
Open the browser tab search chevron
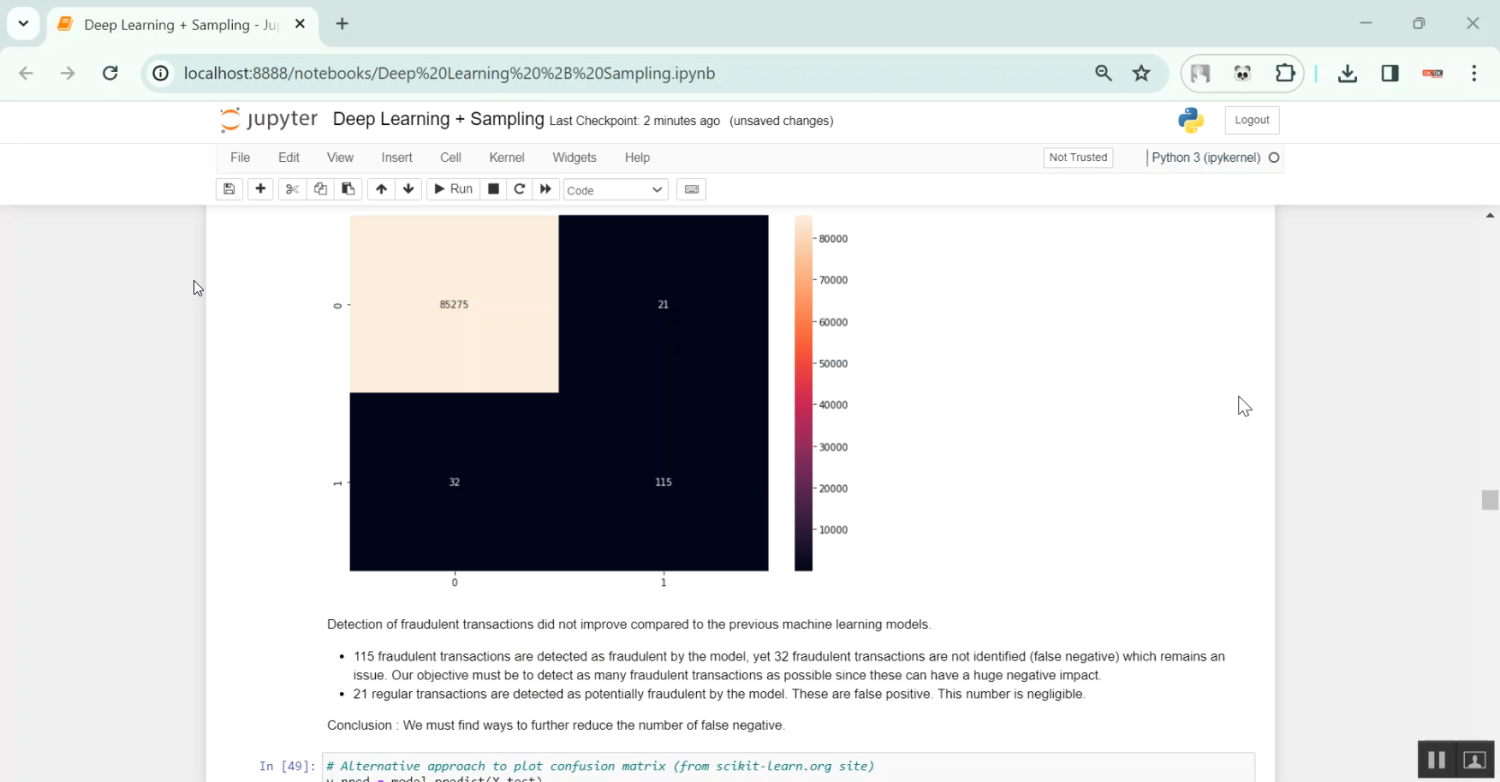(23, 23)
